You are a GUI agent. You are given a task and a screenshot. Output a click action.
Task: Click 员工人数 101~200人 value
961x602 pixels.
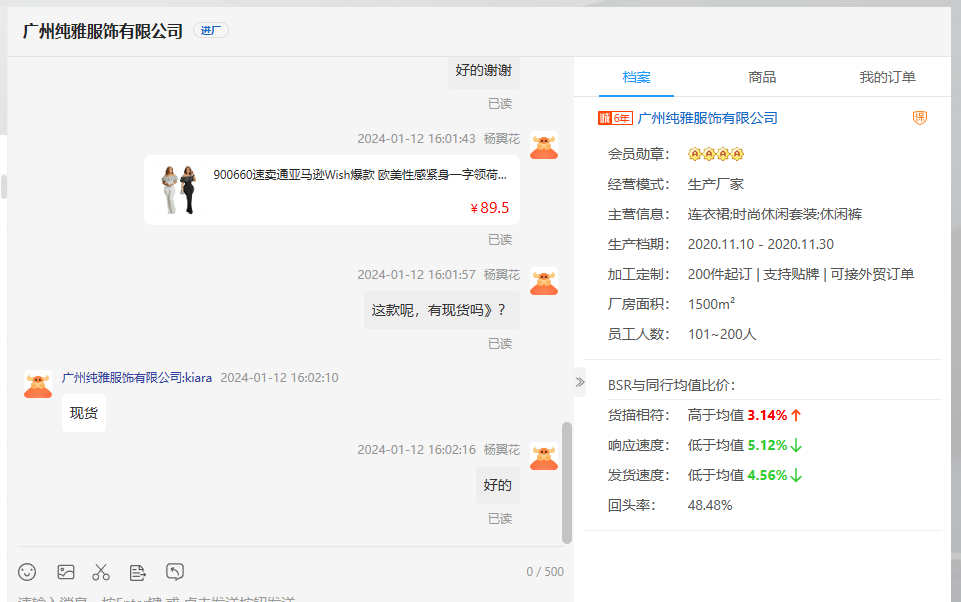point(722,334)
